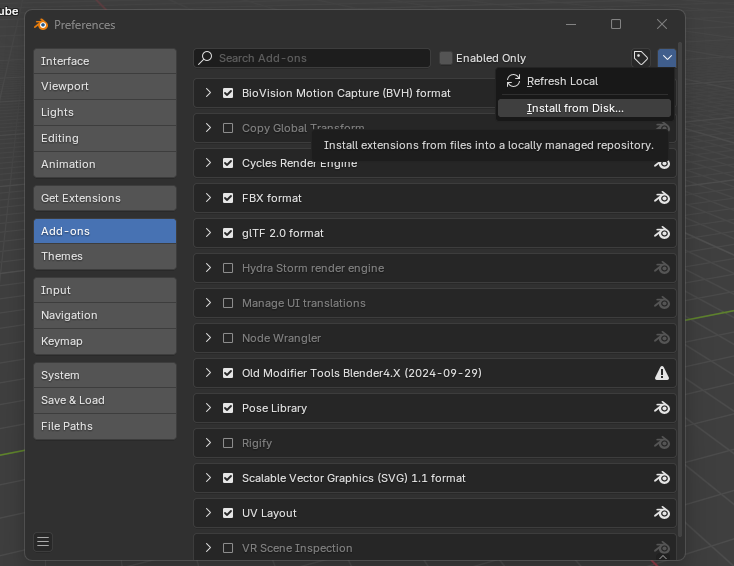Enable Copy Global Transform add-on
The width and height of the screenshot is (734, 566).
click(x=228, y=128)
